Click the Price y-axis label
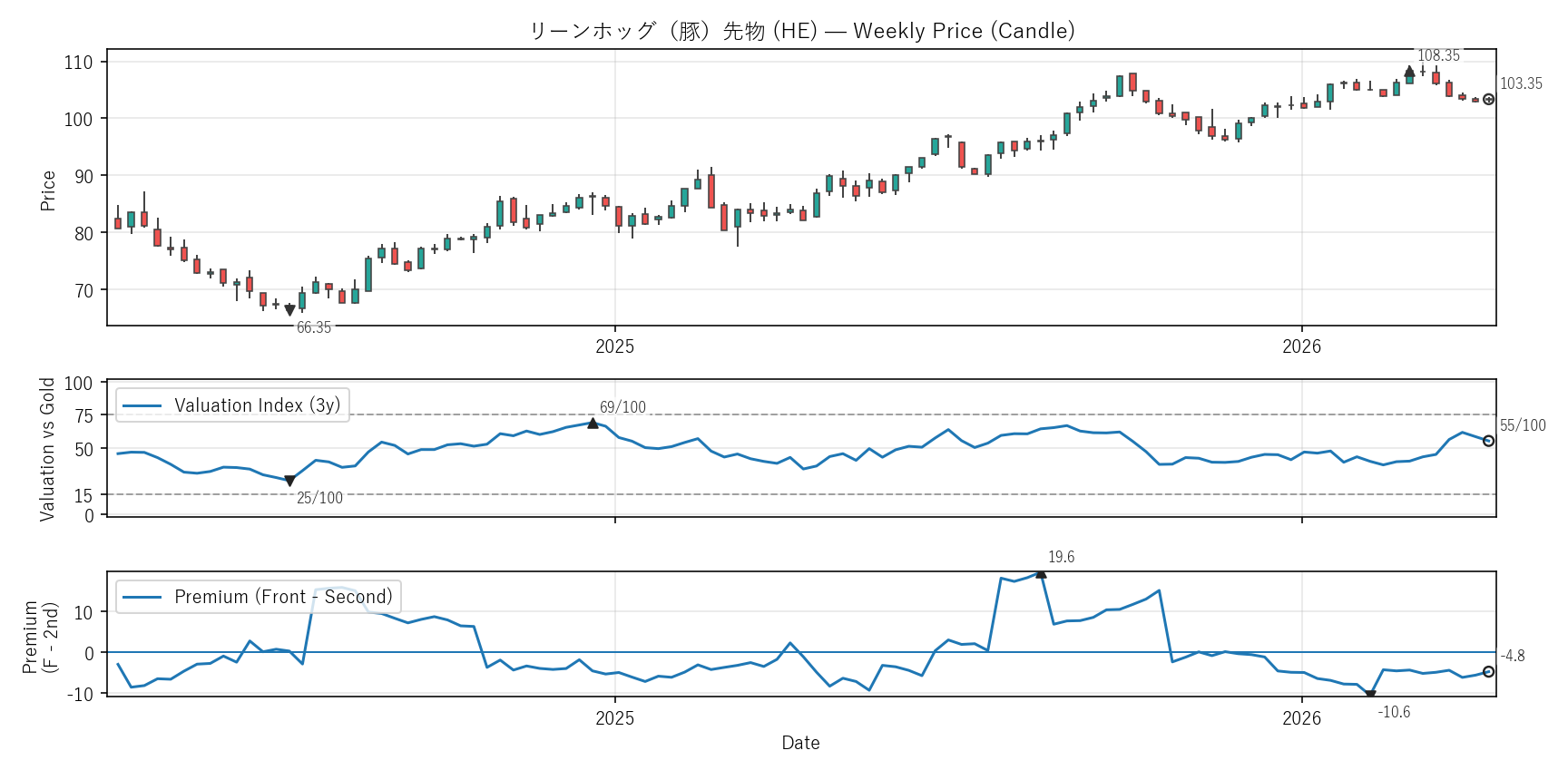Viewport: 1568px width, 770px height. coord(48,190)
